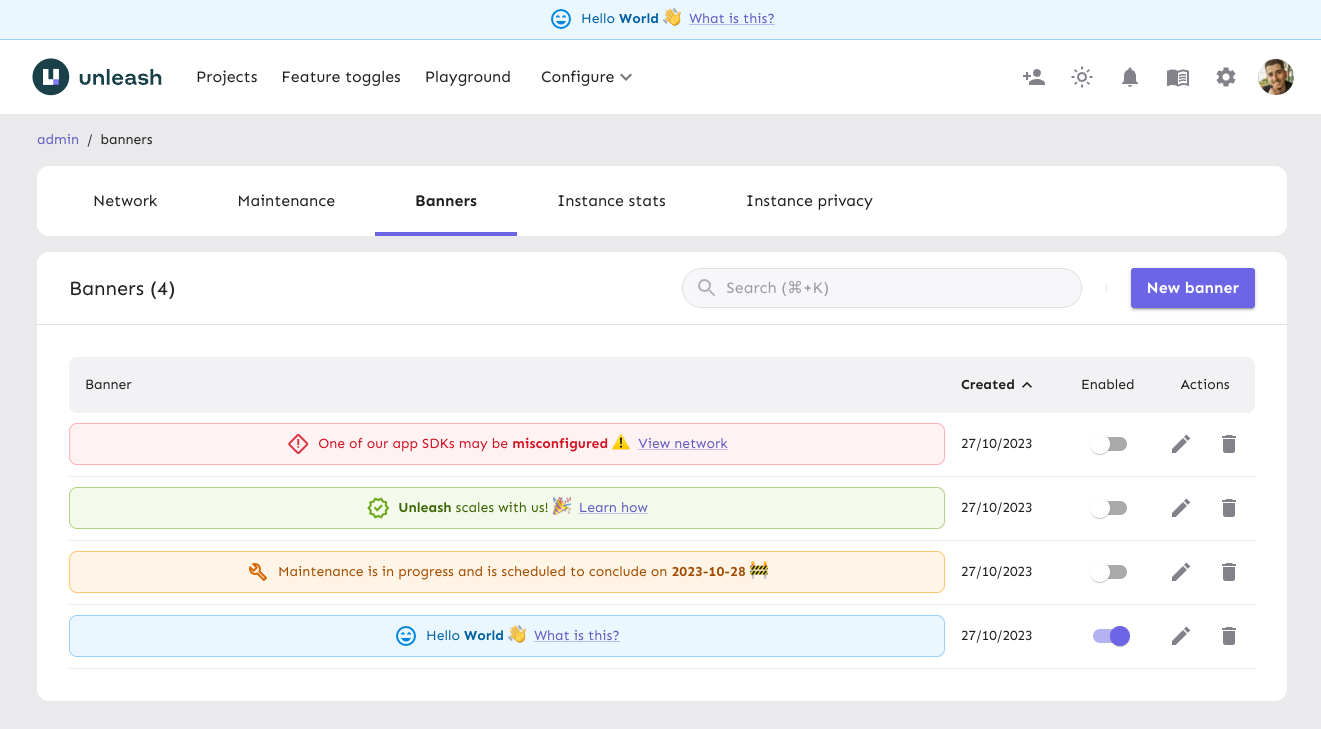
Task: Switch to the Instance stats tab
Action: tap(611, 201)
